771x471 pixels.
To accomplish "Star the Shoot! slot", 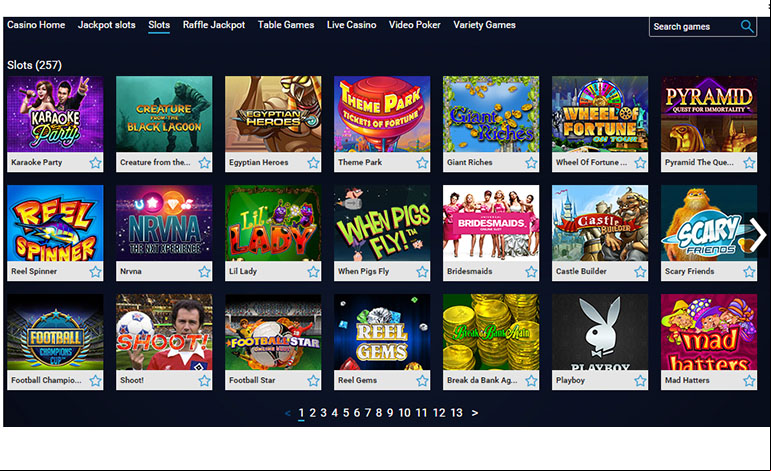I will point(205,381).
